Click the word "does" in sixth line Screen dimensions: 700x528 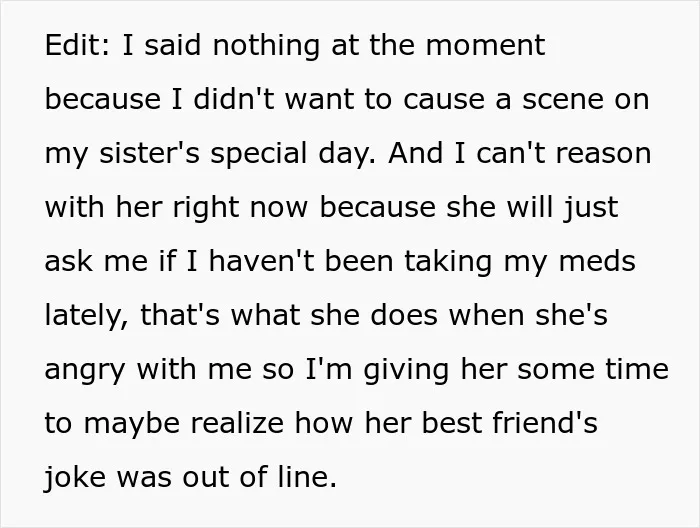(x=404, y=315)
